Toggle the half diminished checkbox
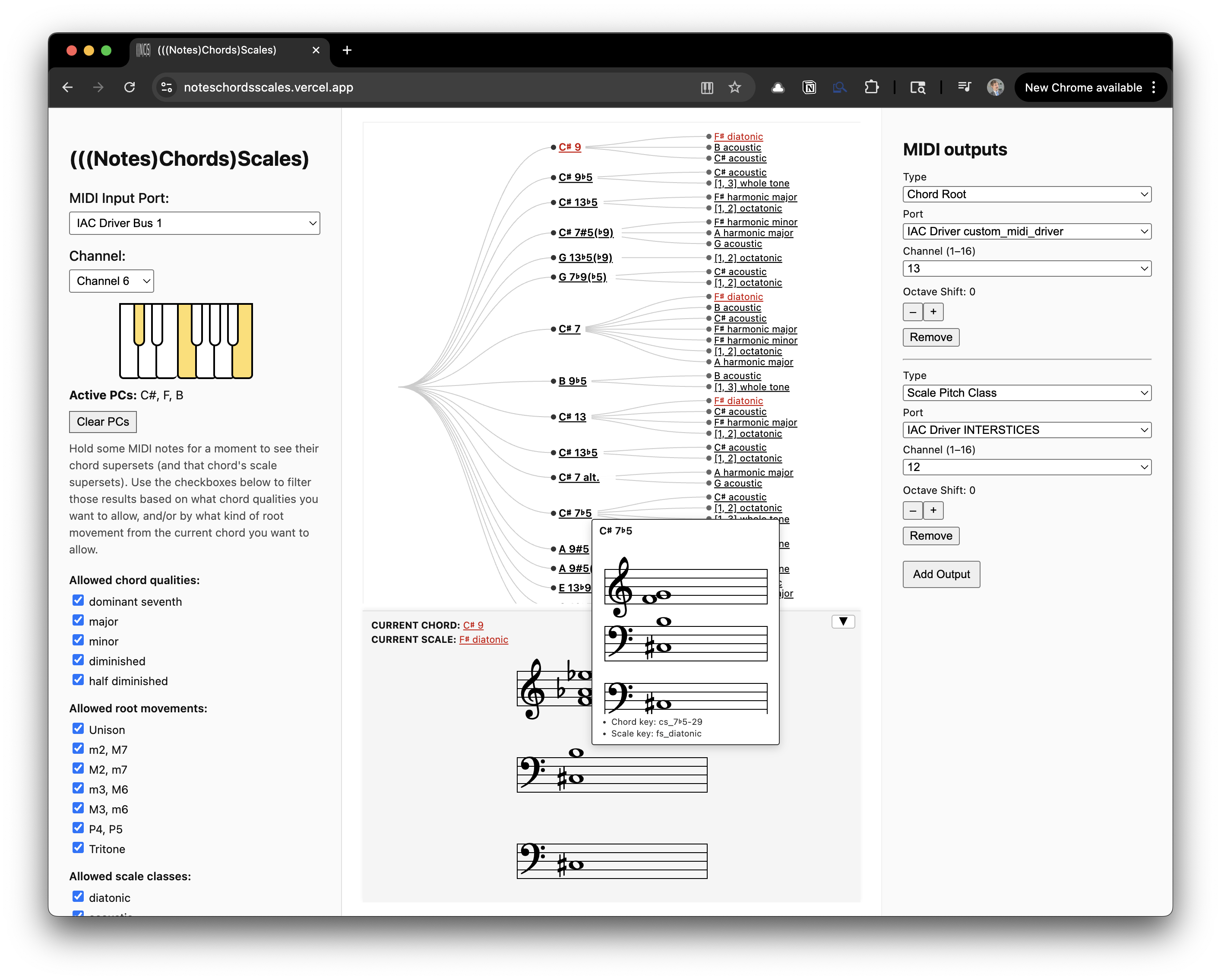This screenshot has height=980, width=1221. click(78, 680)
